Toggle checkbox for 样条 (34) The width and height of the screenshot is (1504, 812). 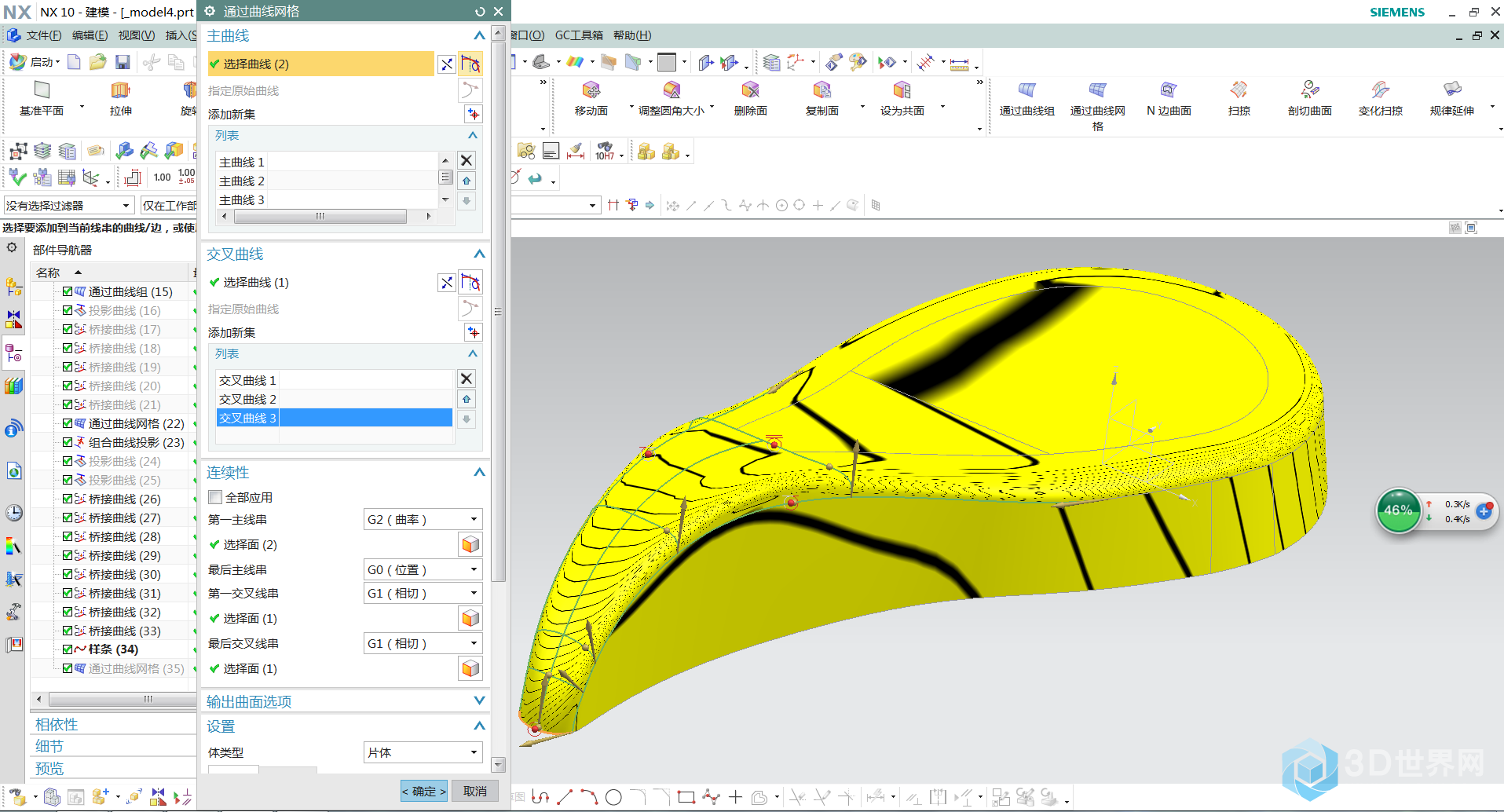[68, 649]
